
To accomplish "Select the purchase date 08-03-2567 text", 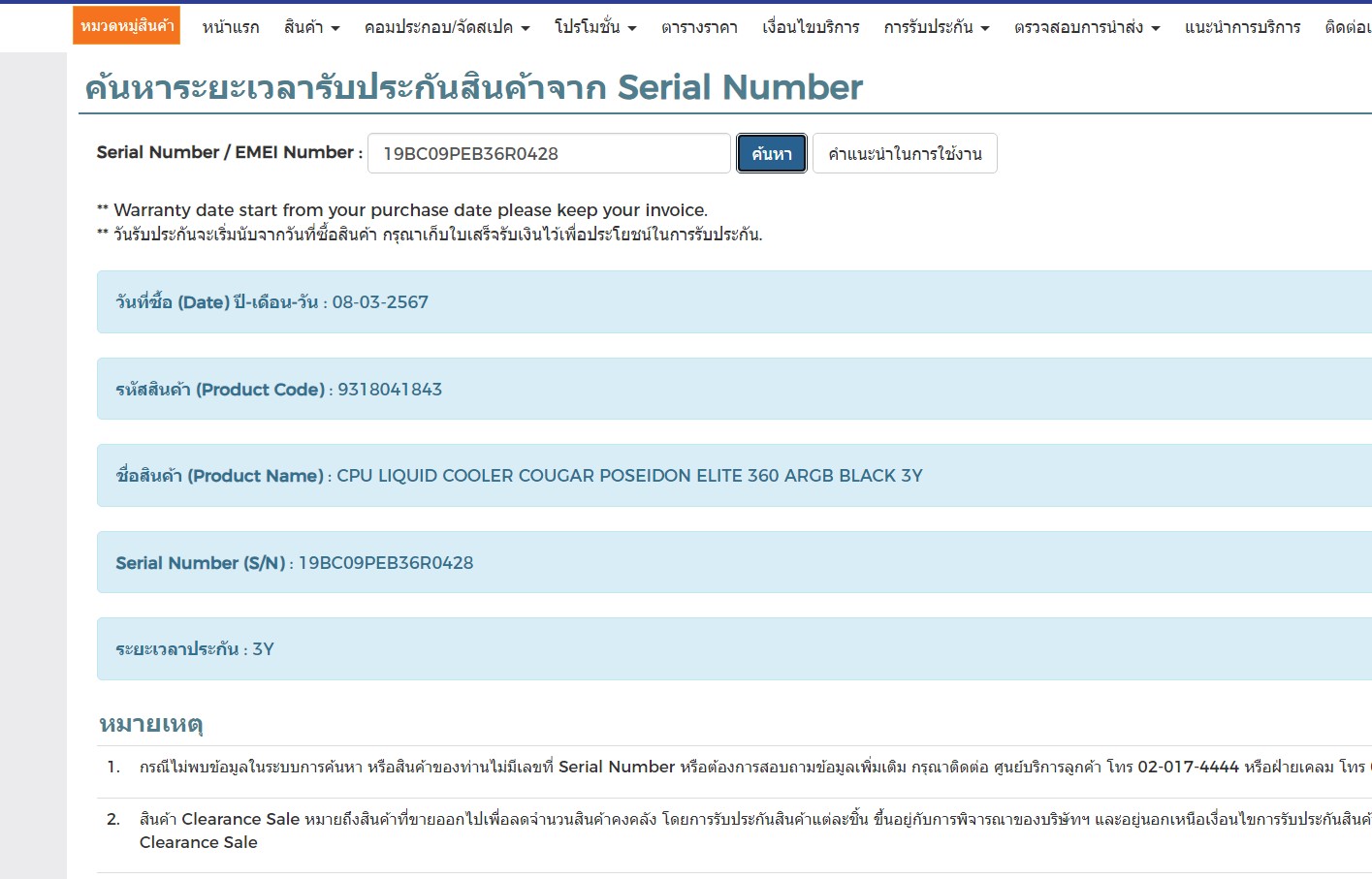I will tap(380, 302).
